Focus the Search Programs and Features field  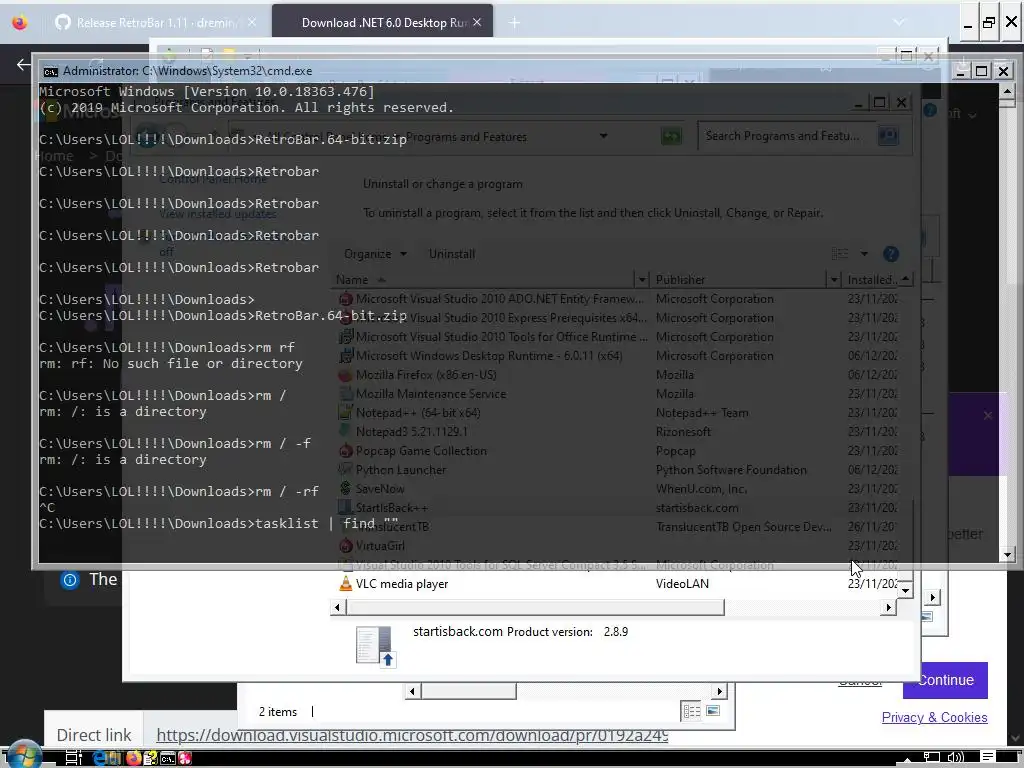click(787, 136)
